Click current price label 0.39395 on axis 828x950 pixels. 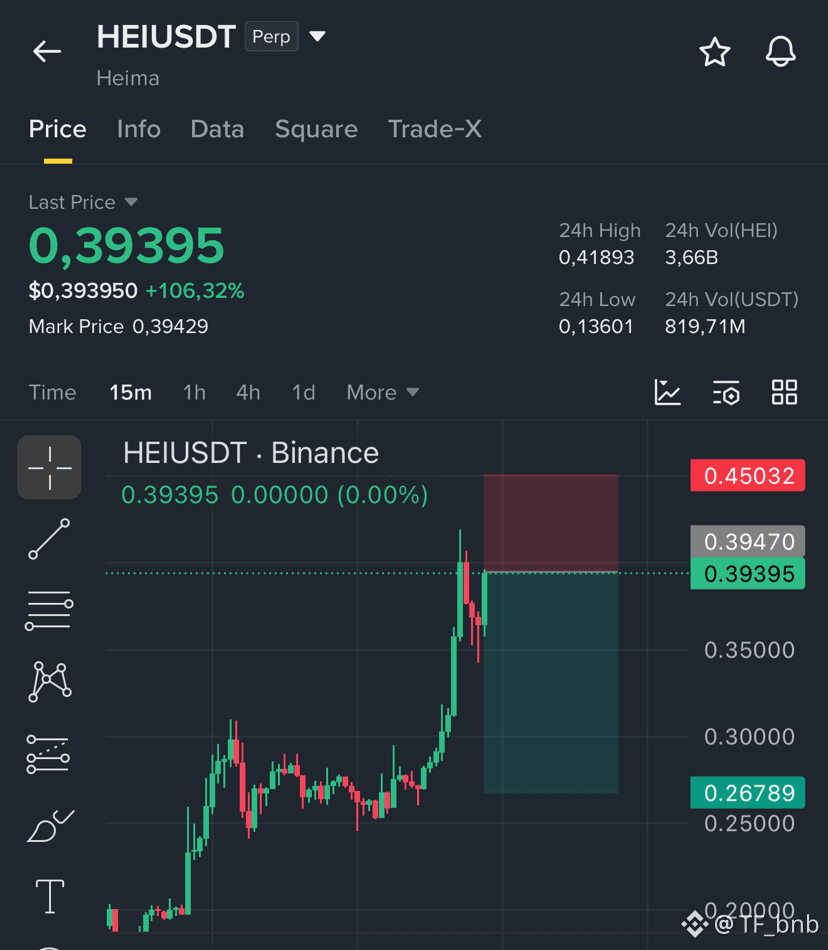pyautogui.click(x=747, y=573)
